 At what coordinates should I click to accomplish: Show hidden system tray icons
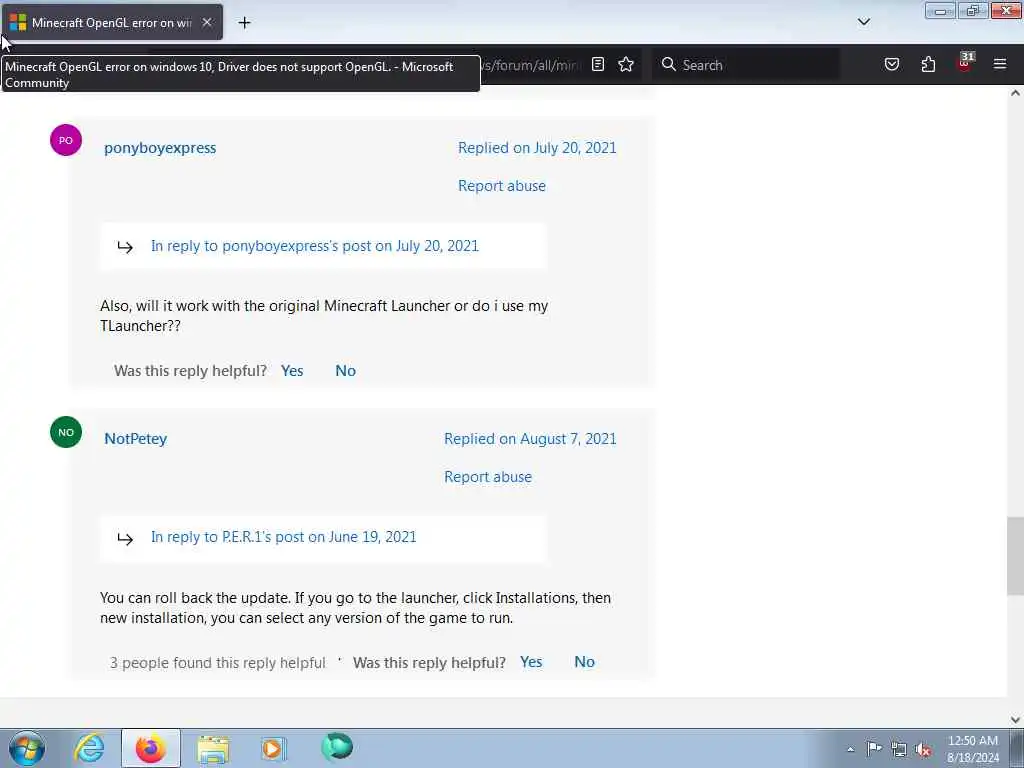point(850,749)
